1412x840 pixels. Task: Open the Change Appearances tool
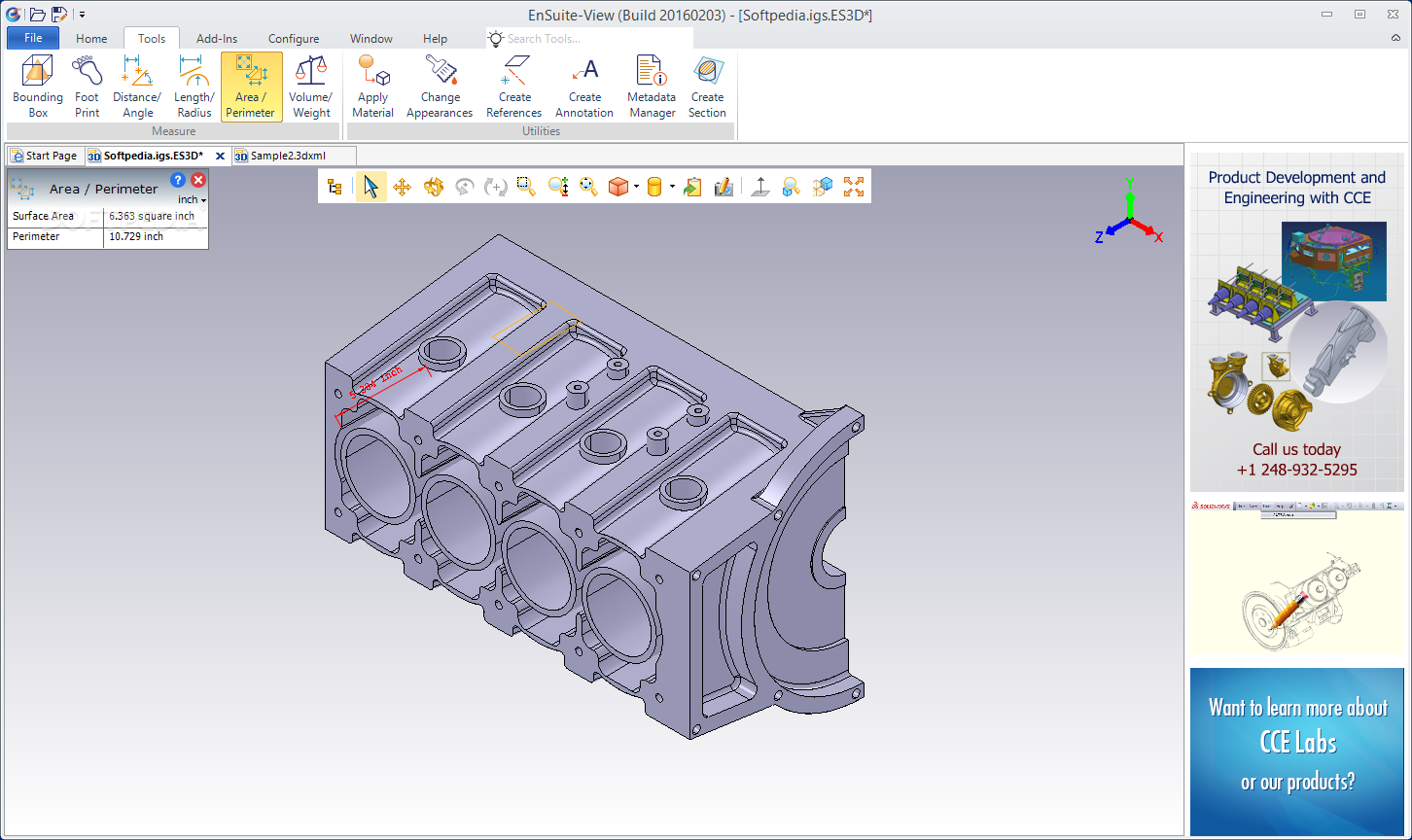point(440,87)
